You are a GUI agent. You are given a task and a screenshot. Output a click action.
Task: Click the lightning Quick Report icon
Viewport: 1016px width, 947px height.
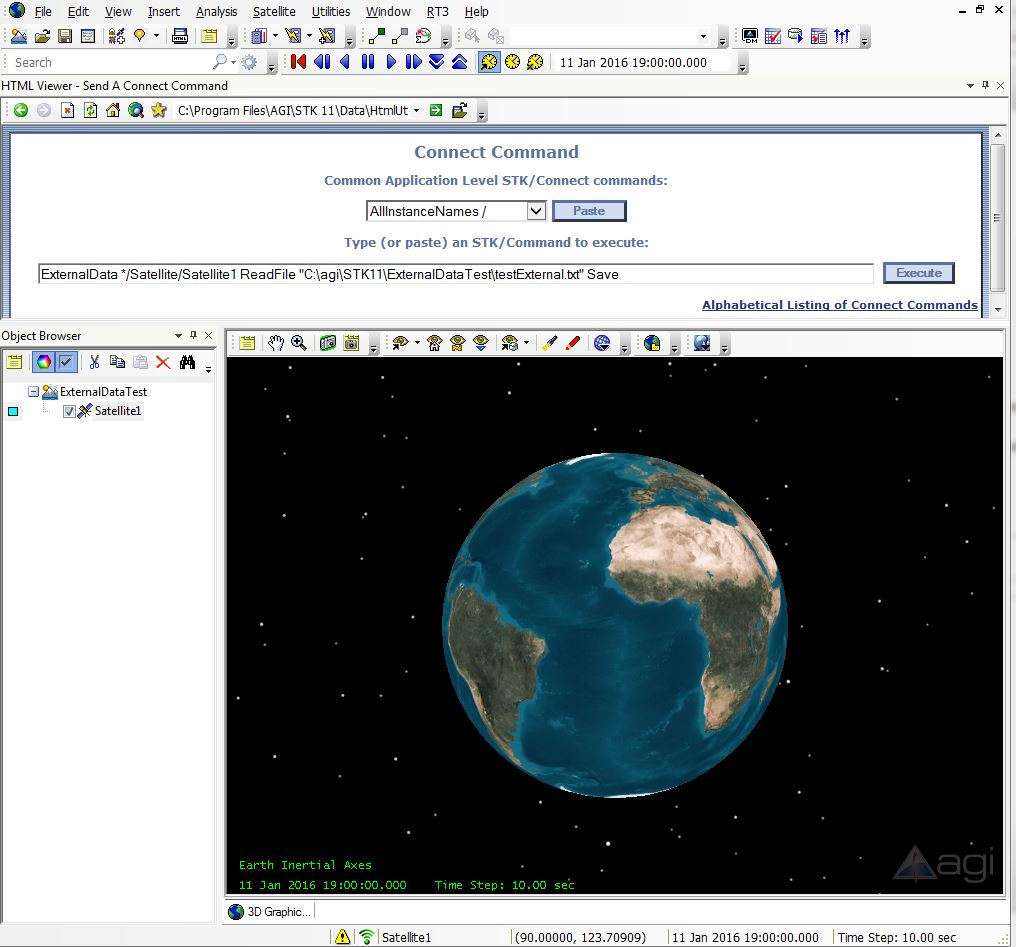tap(294, 36)
